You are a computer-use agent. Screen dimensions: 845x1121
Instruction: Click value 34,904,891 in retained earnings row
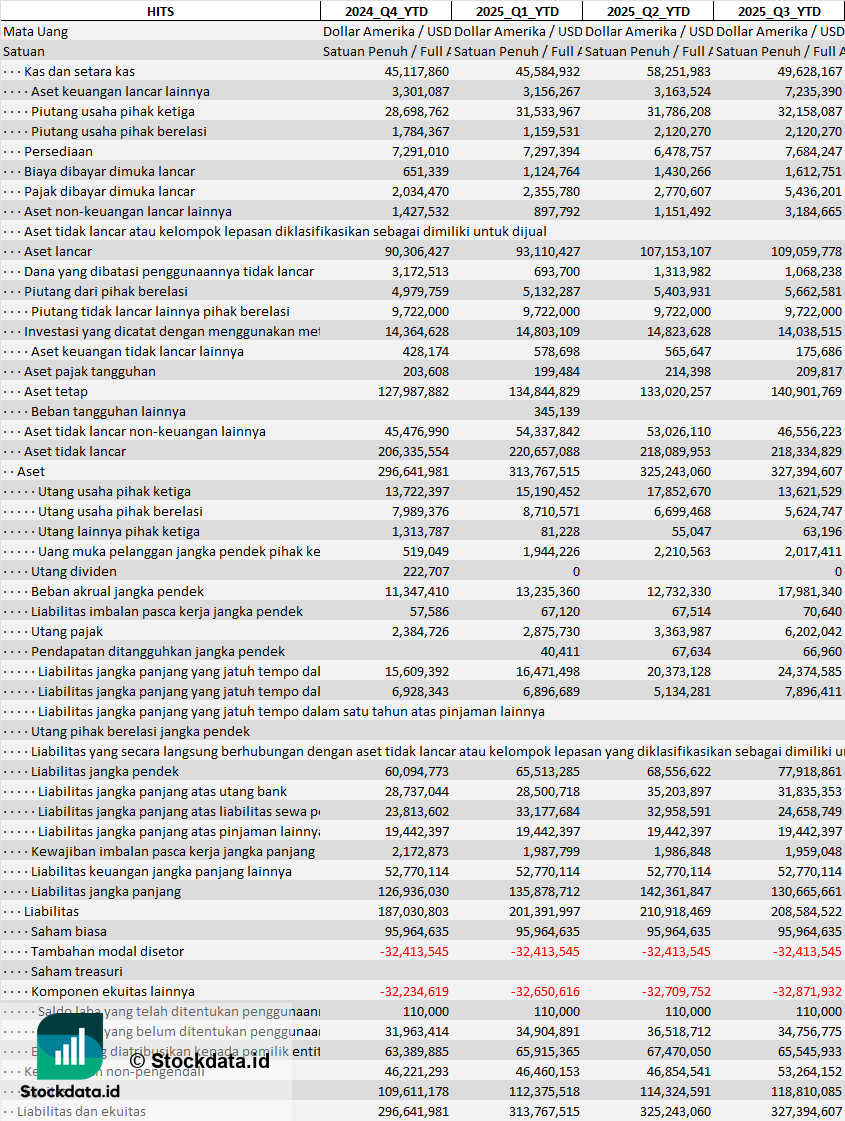coord(548,1032)
